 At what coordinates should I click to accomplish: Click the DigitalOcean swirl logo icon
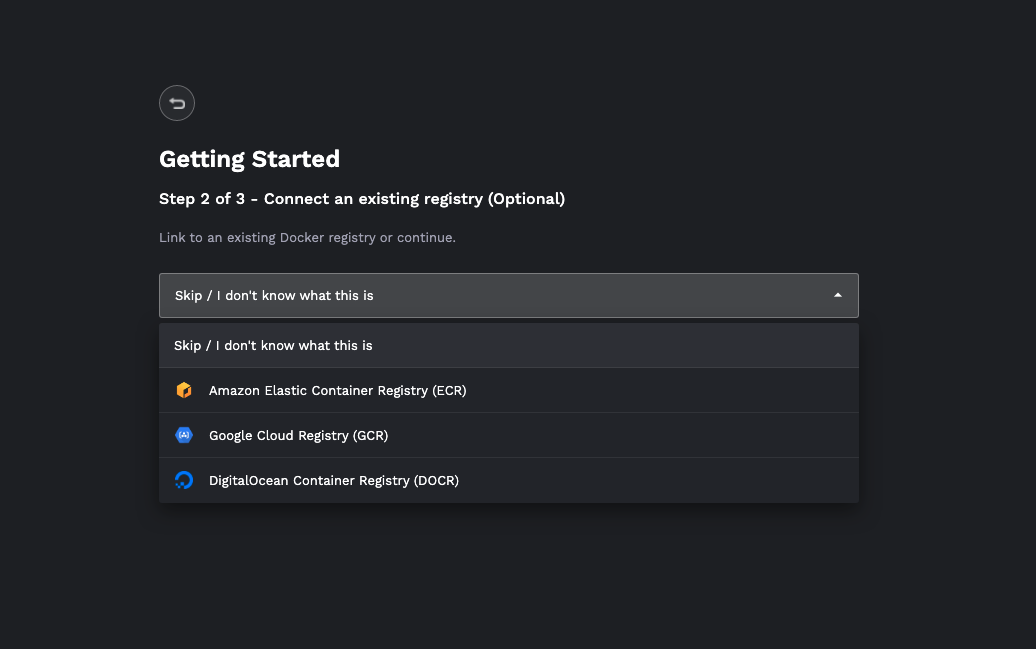(x=184, y=480)
